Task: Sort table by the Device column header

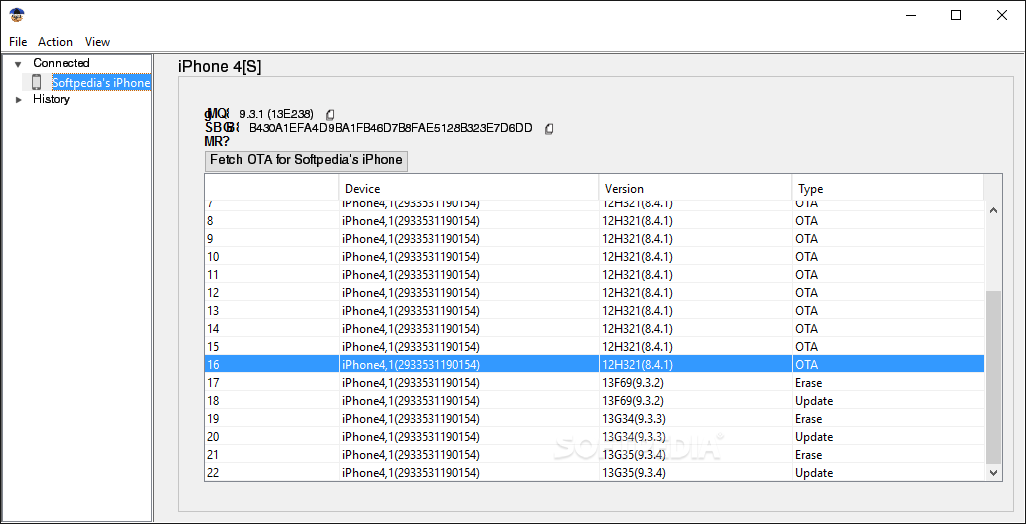Action: click(468, 189)
